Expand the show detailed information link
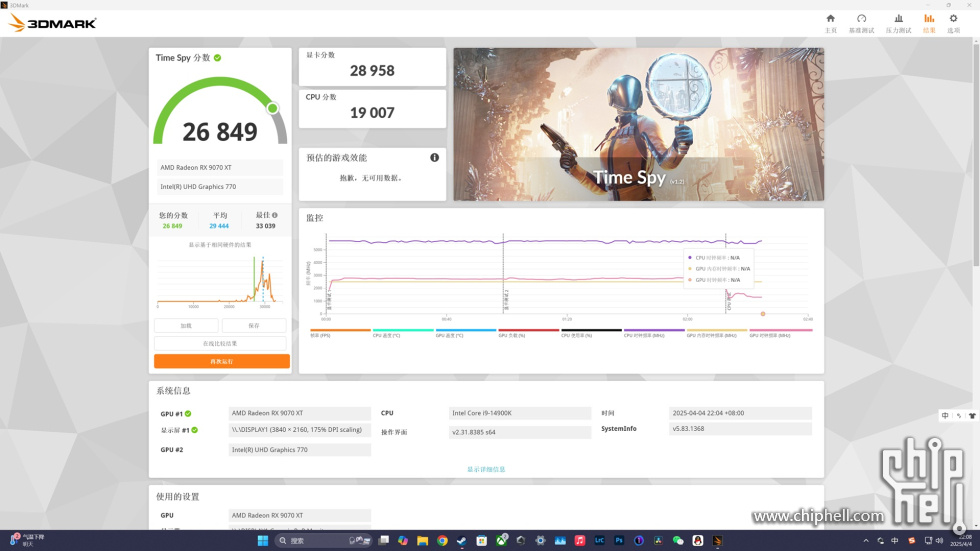 486,469
